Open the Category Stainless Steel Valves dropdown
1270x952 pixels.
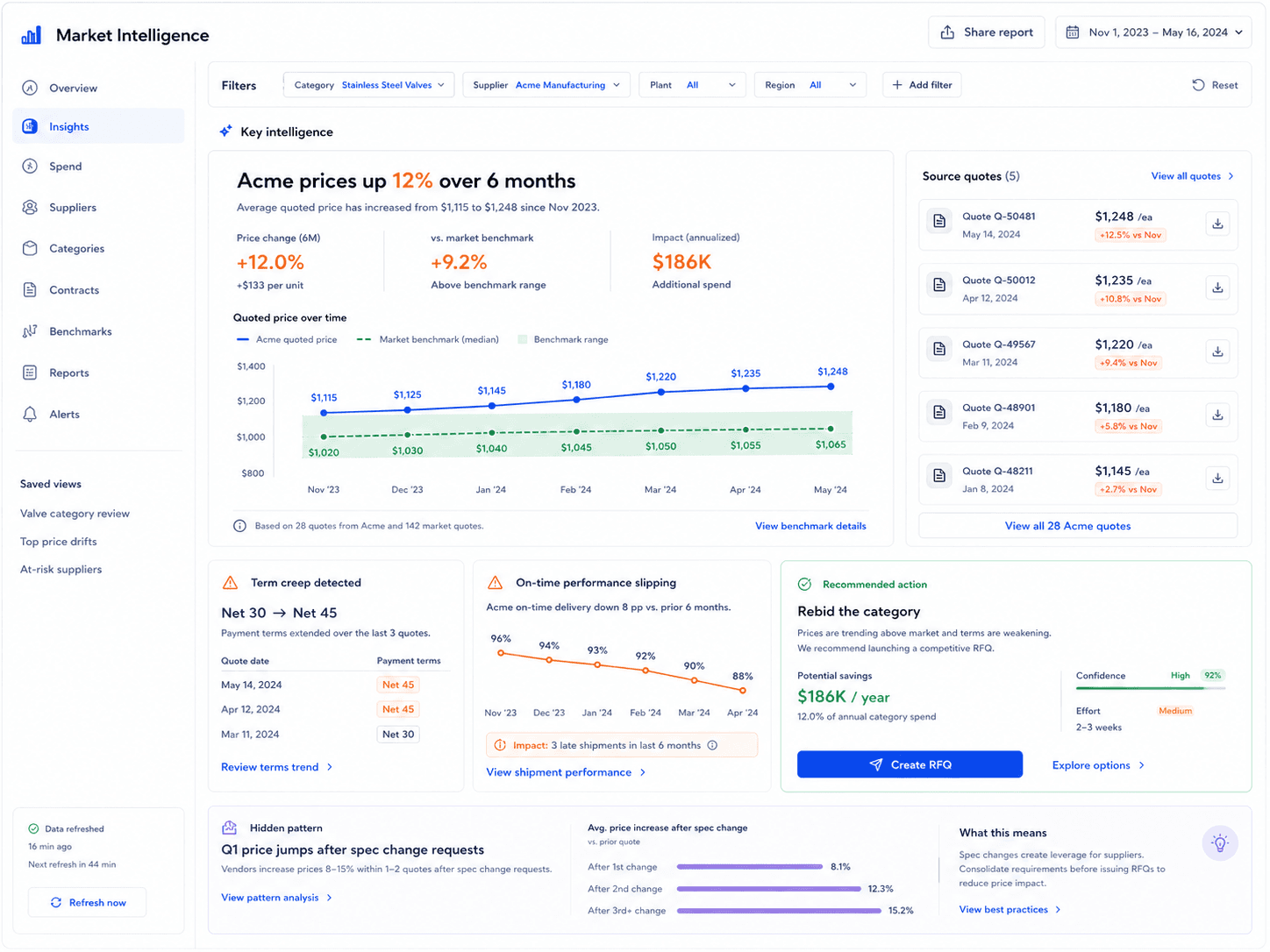369,85
